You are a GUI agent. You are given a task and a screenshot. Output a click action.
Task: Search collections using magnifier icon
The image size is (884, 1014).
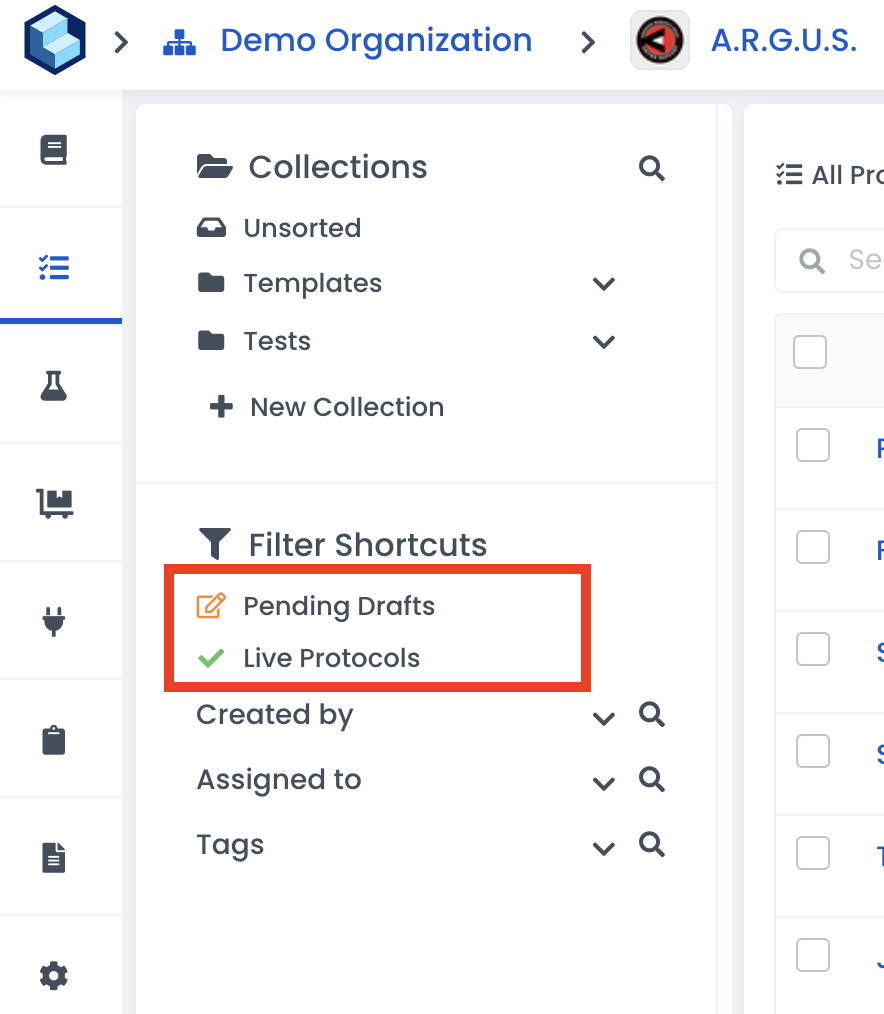[x=651, y=168]
